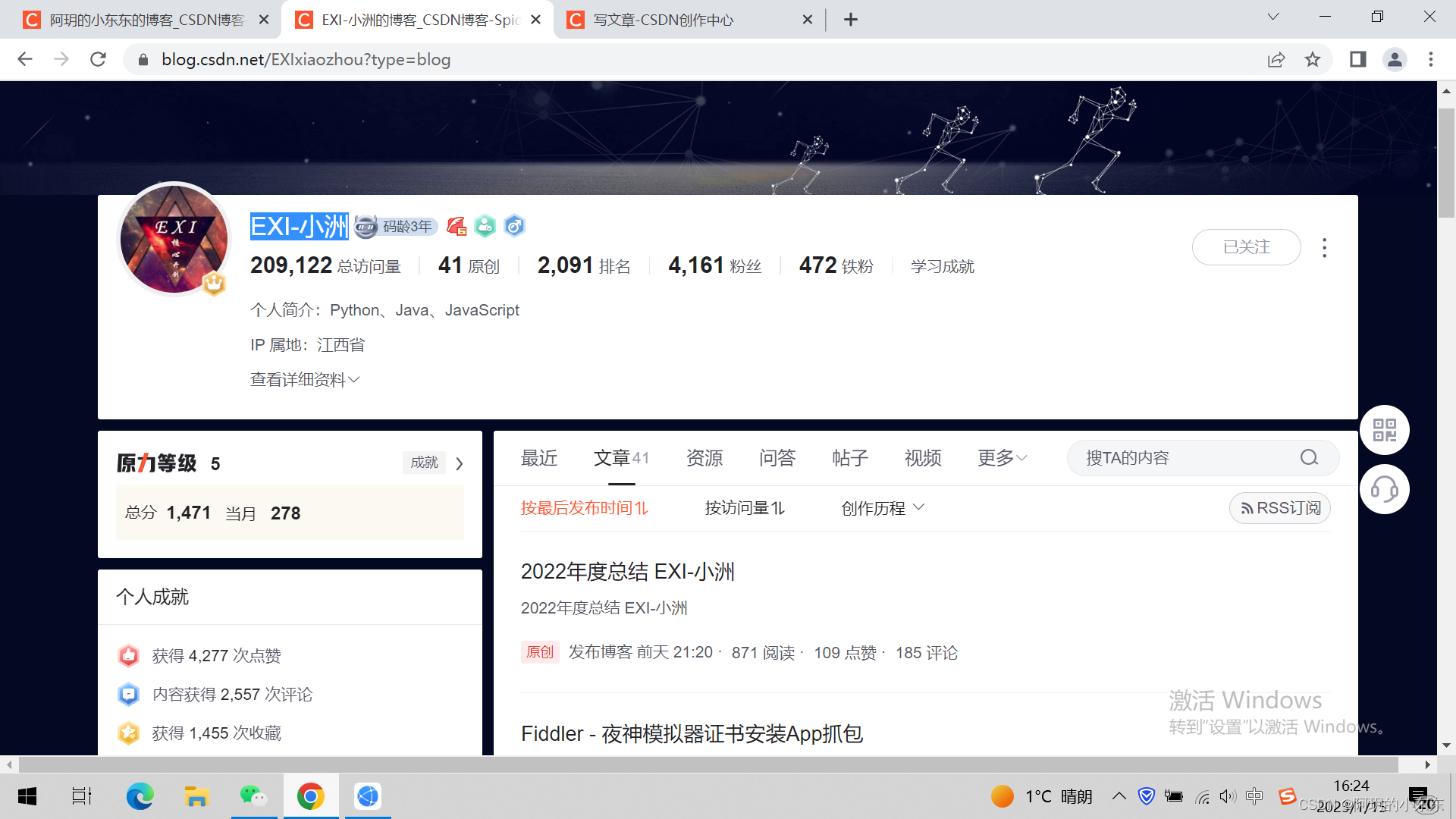Screen dimensions: 1456x819
Task: Switch sorting to 按访问量
Action: pyautogui.click(x=744, y=508)
